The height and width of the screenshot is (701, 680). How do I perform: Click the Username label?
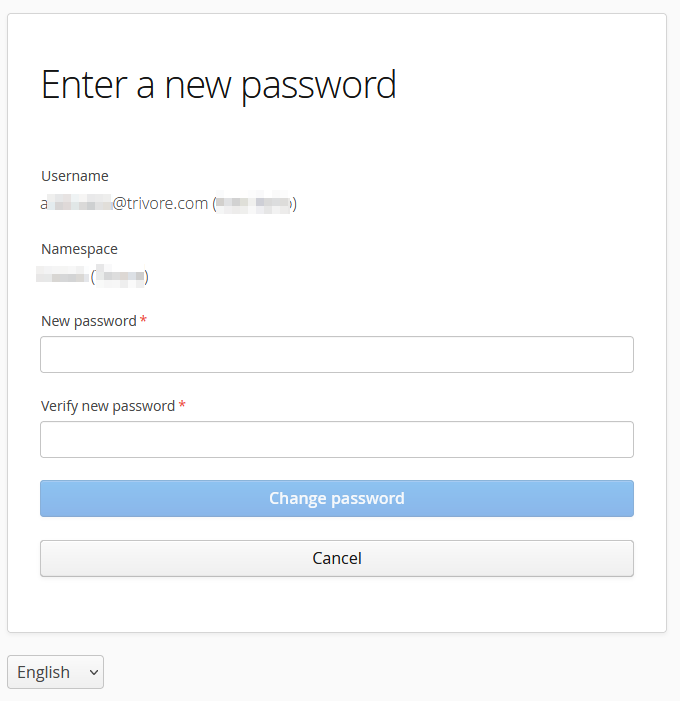[x=75, y=176]
